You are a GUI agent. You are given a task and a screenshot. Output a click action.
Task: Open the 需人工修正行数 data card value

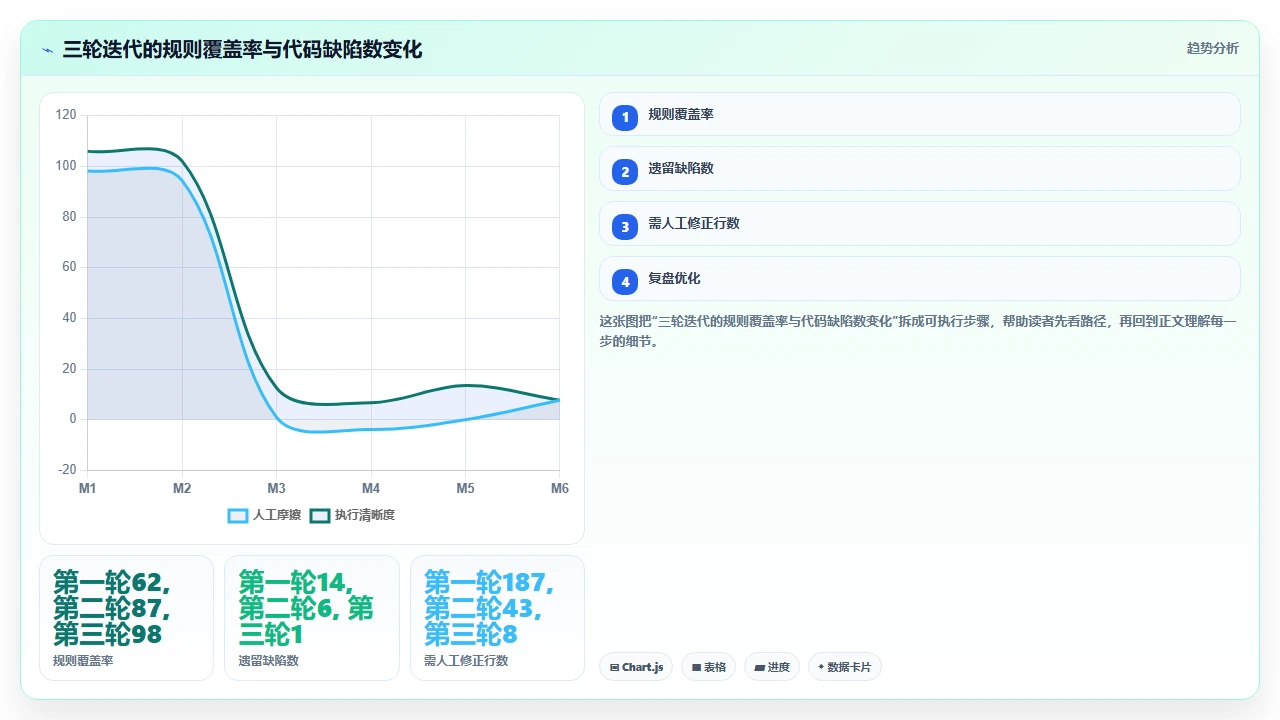point(489,608)
